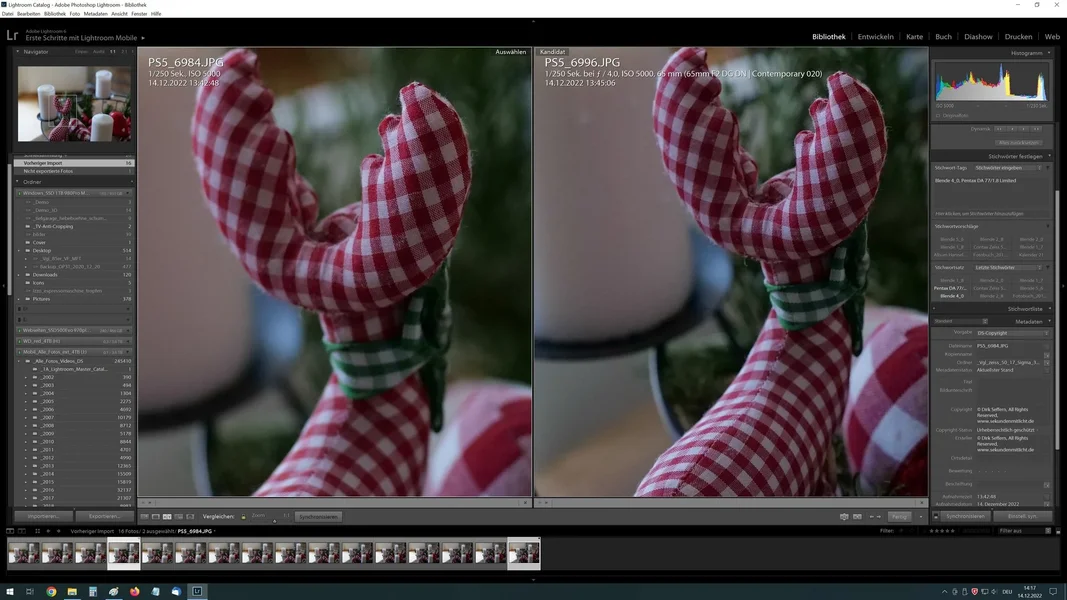
Task: Open the Stichwort-Tags dropdown
Action: 1008,167
